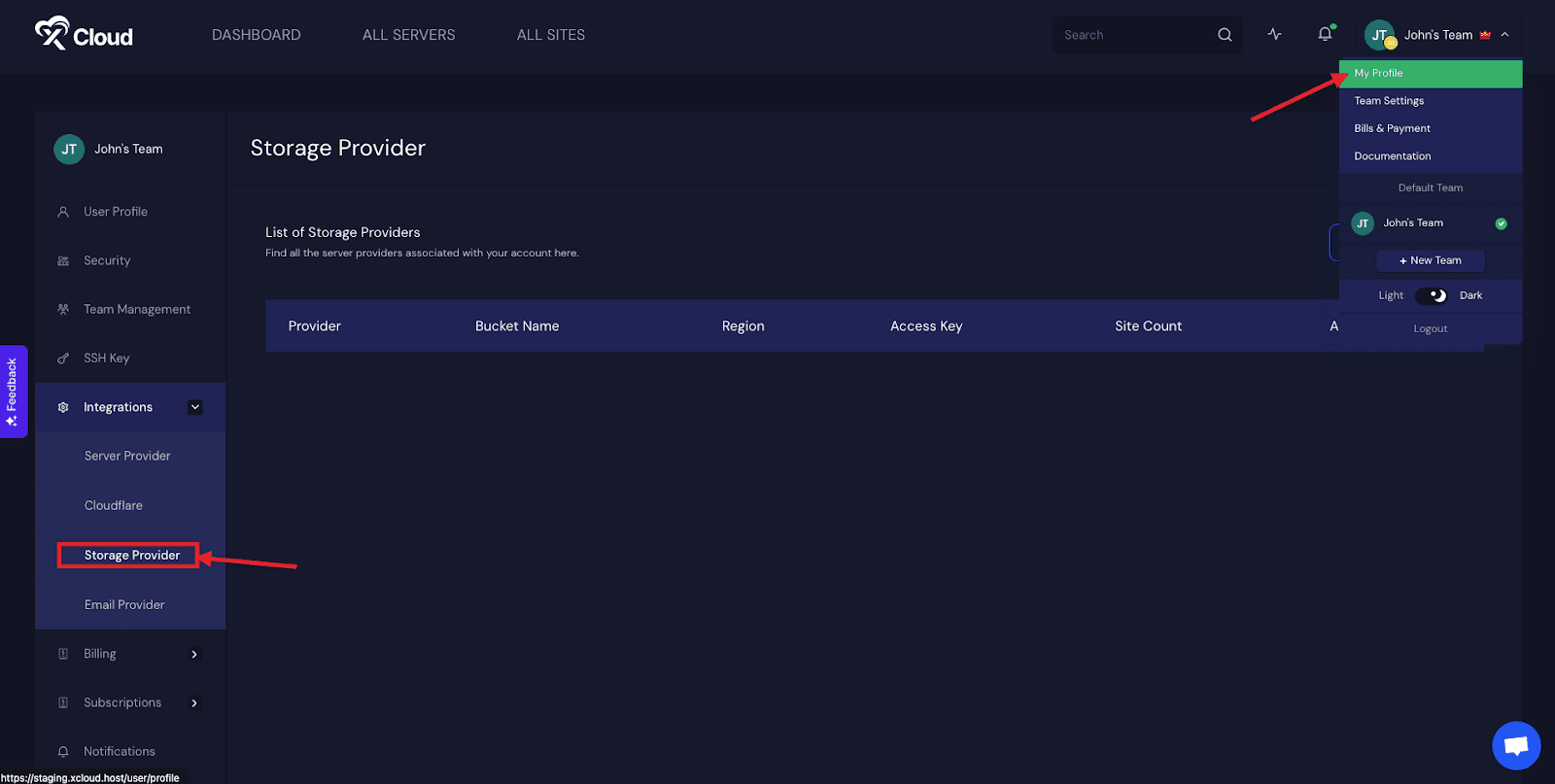This screenshot has width=1555, height=784.
Task: Collapse the Integrations section chevron
Action: click(x=195, y=407)
